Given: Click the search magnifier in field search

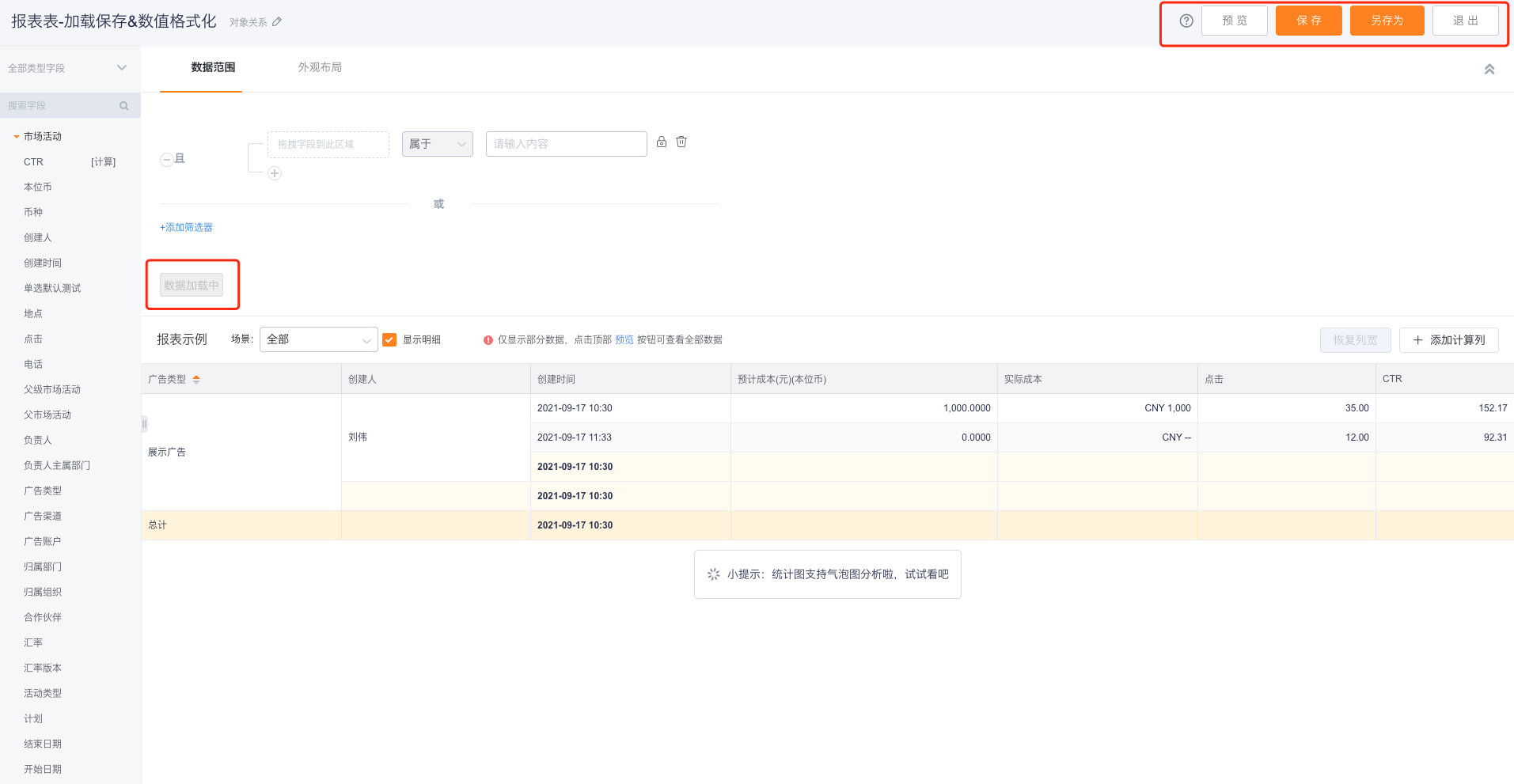Looking at the screenshot, I should coord(124,106).
